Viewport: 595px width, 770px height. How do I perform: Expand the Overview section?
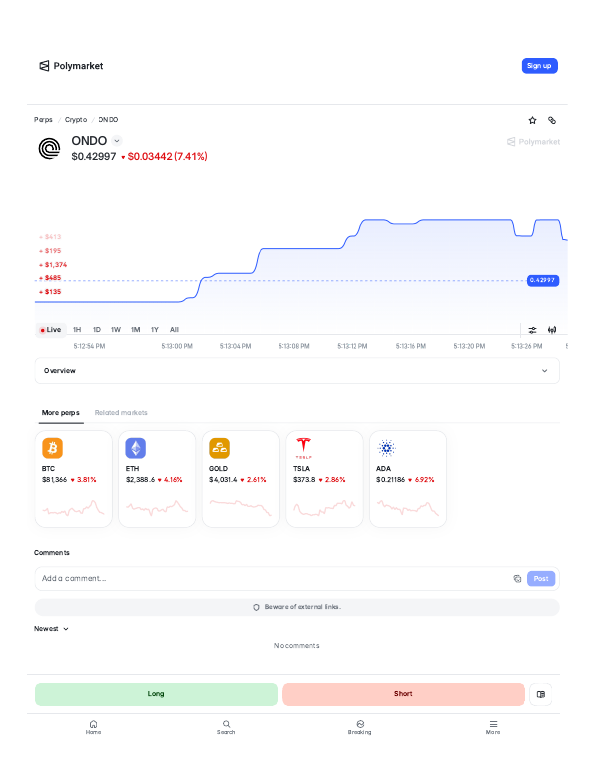pyautogui.click(x=297, y=371)
